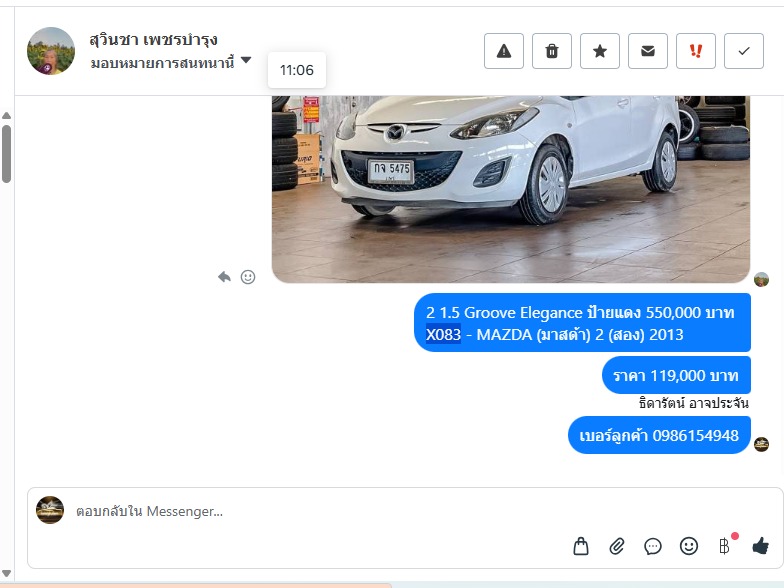The image size is (784, 588).
Task: Star this conversation
Action: 600,51
